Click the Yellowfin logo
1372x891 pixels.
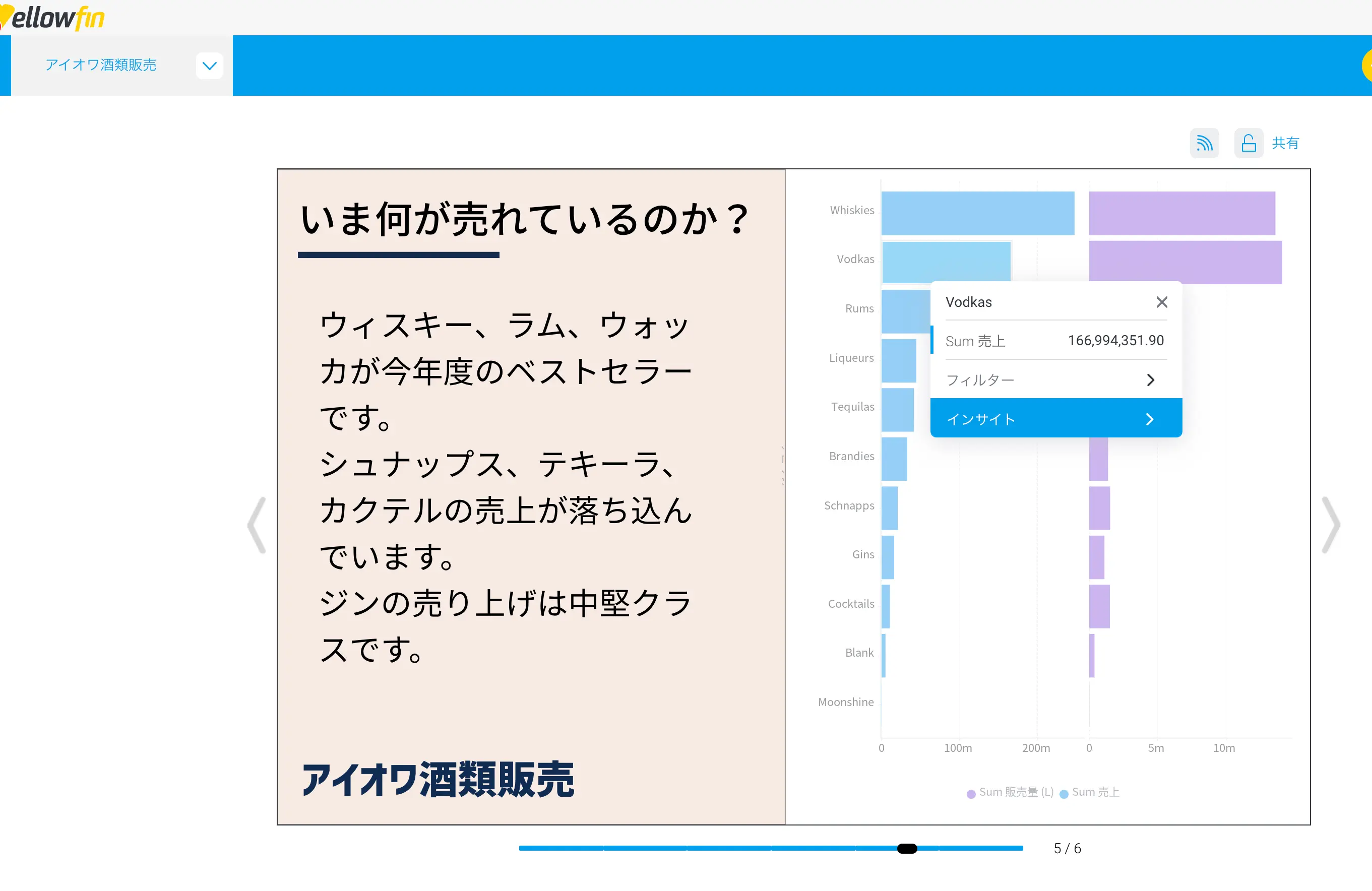coord(53,17)
